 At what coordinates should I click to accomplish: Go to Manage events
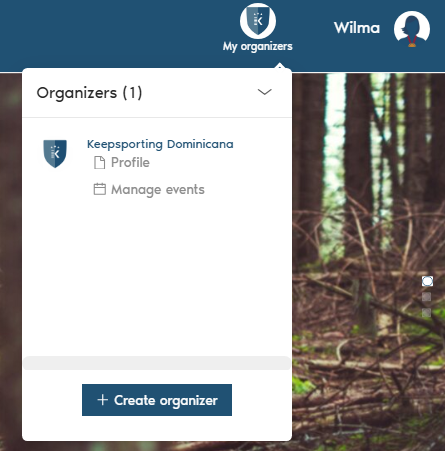[x=158, y=189]
